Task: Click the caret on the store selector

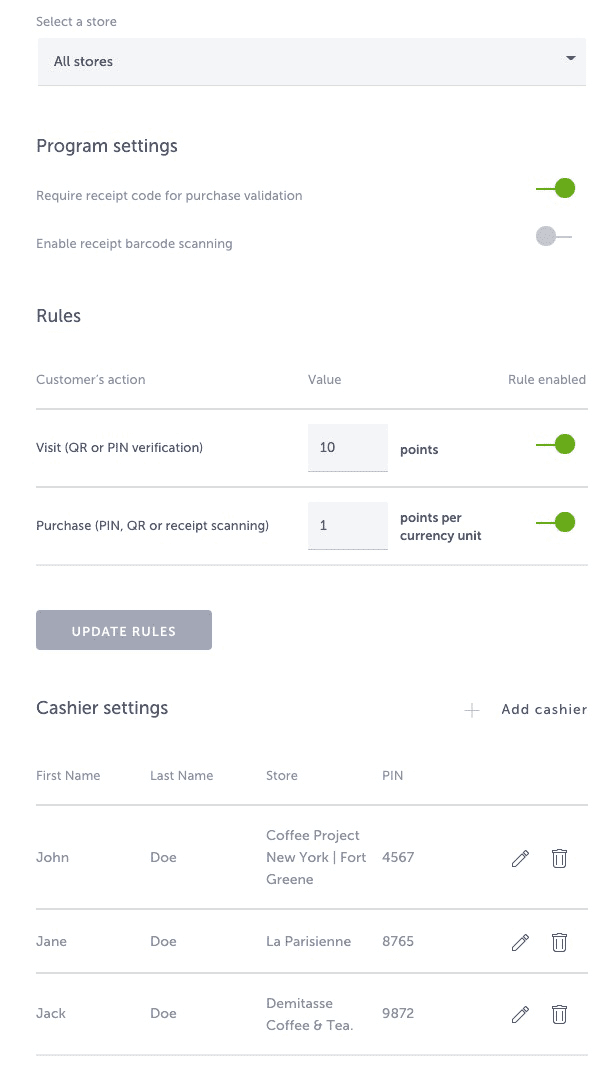Action: point(573,60)
